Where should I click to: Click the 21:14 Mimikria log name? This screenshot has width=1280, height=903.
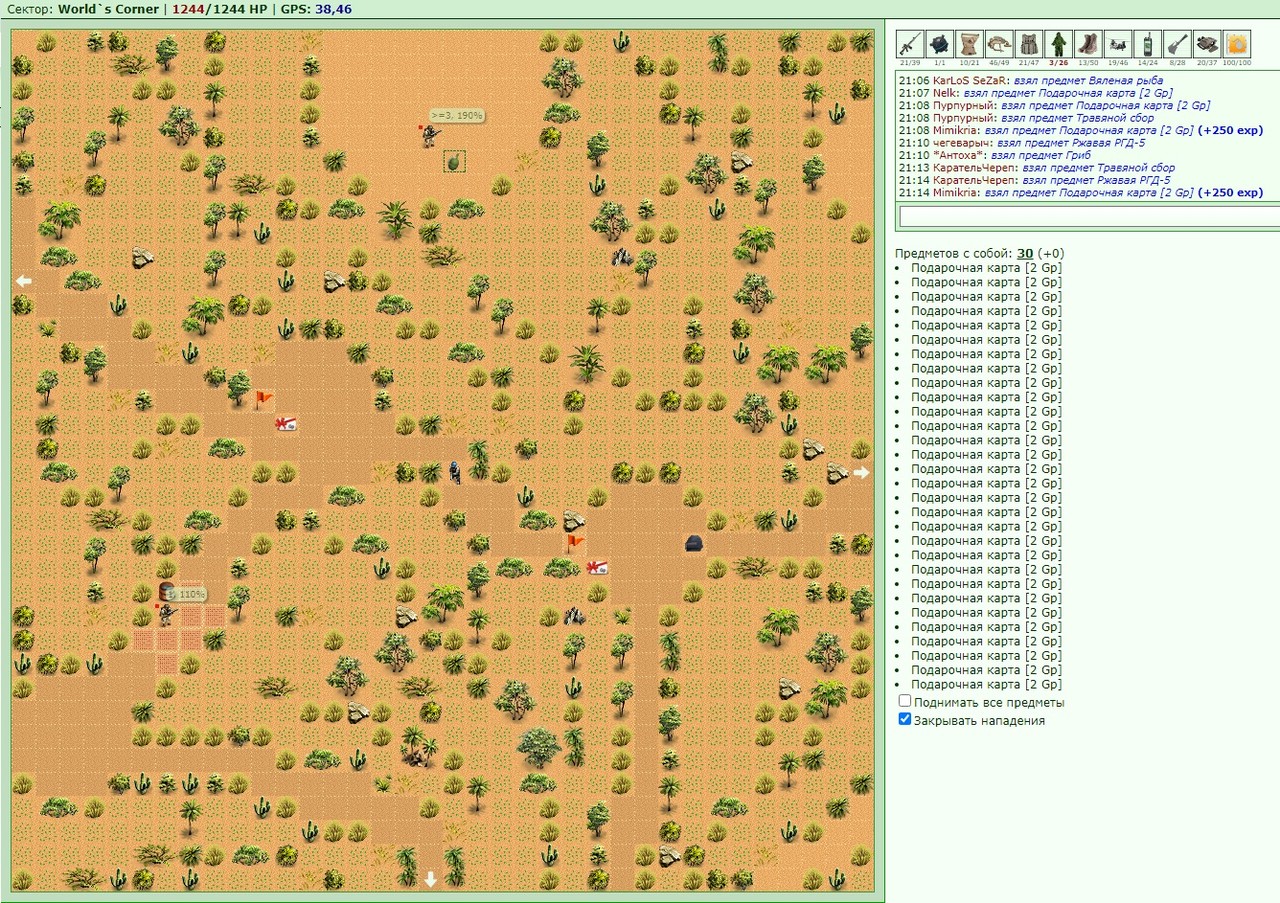point(957,193)
